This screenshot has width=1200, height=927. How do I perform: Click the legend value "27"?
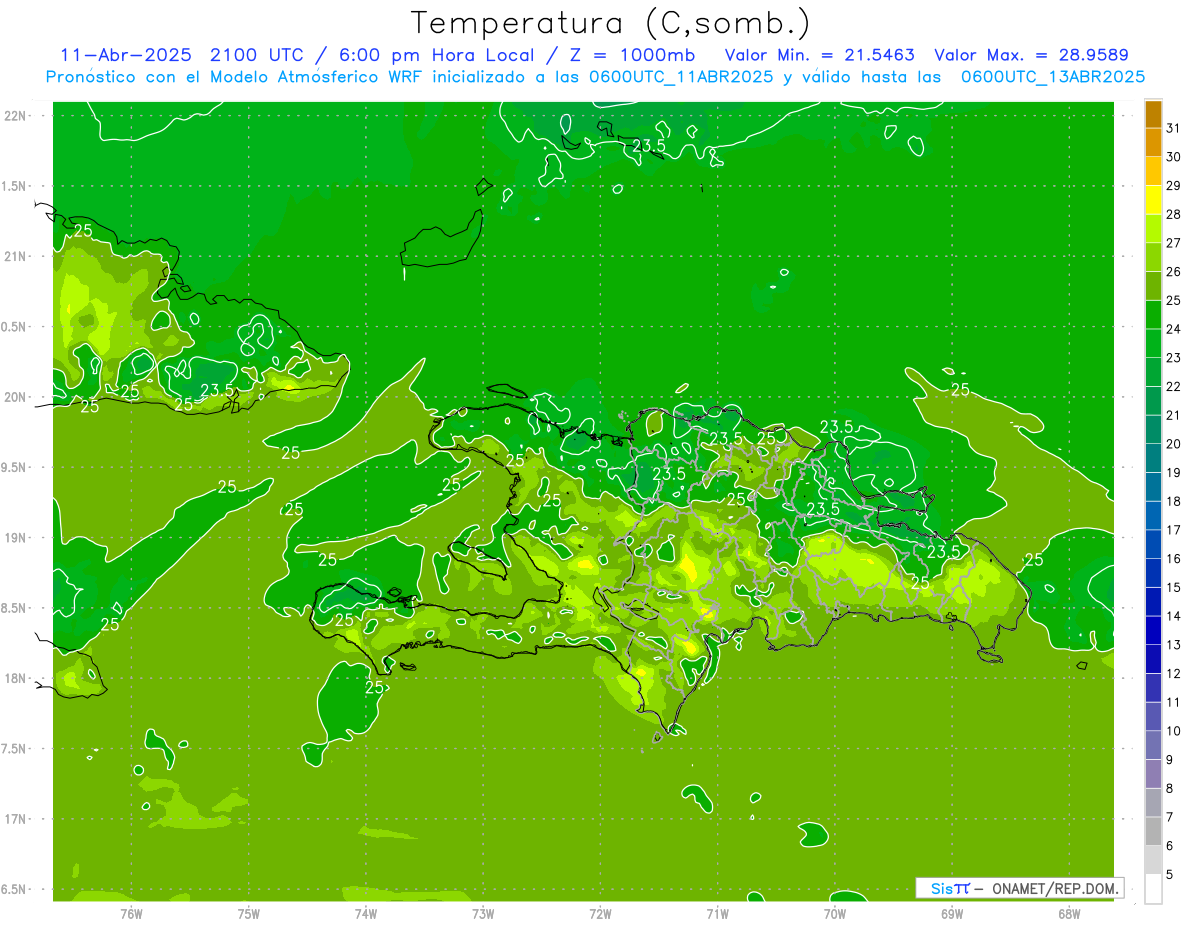[1173, 243]
